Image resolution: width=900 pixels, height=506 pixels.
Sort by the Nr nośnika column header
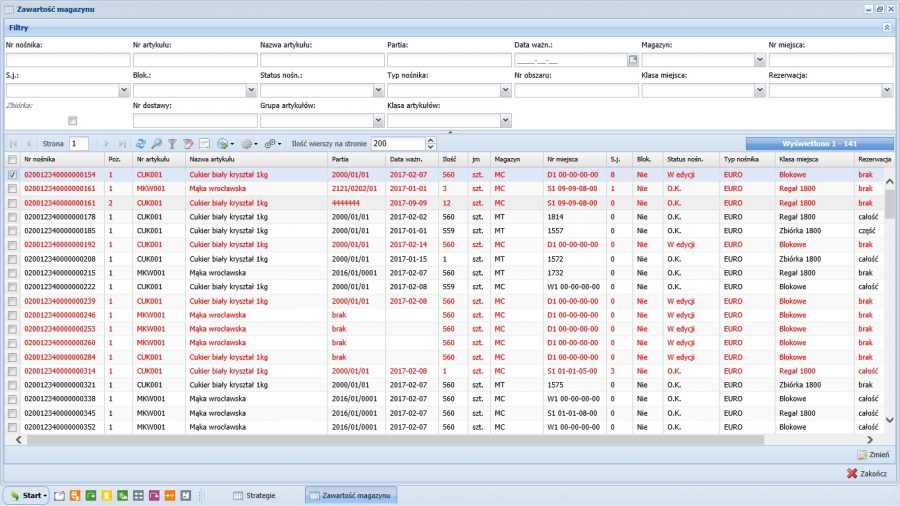coord(62,159)
